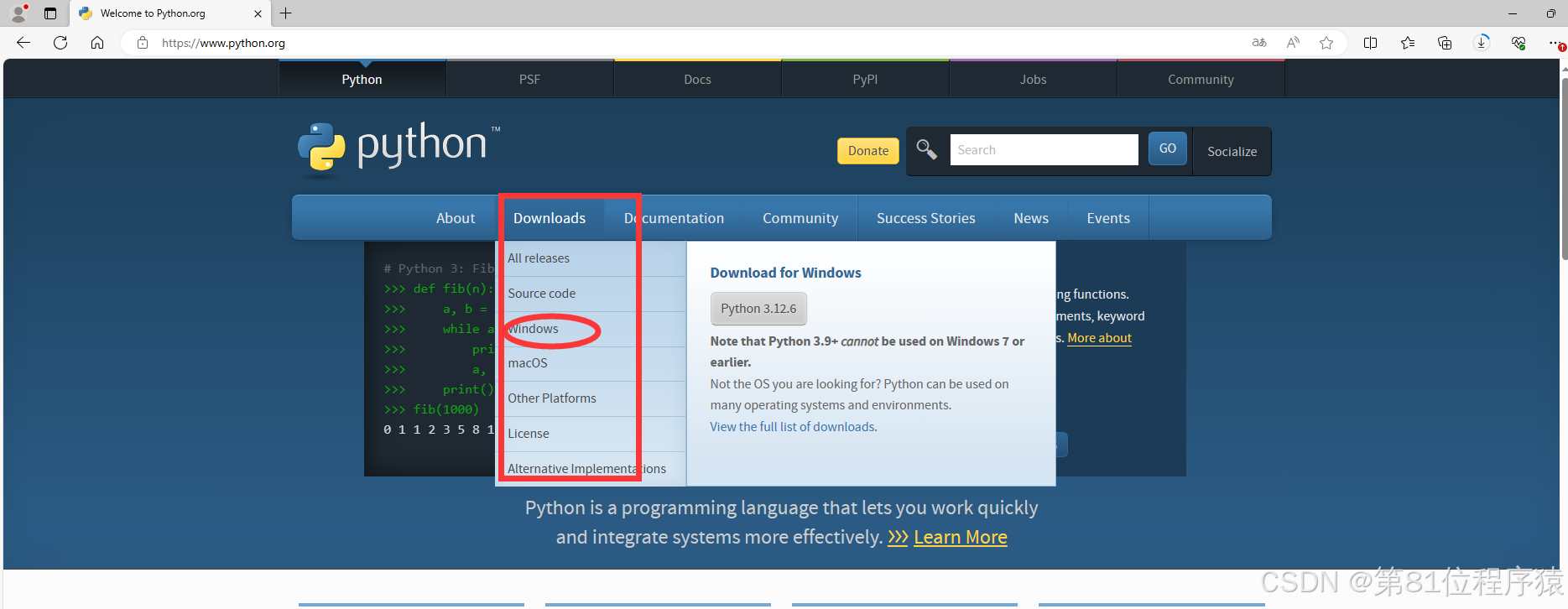Open the tab actions menu icon
This screenshot has width=1568, height=609.
pyautogui.click(x=50, y=13)
